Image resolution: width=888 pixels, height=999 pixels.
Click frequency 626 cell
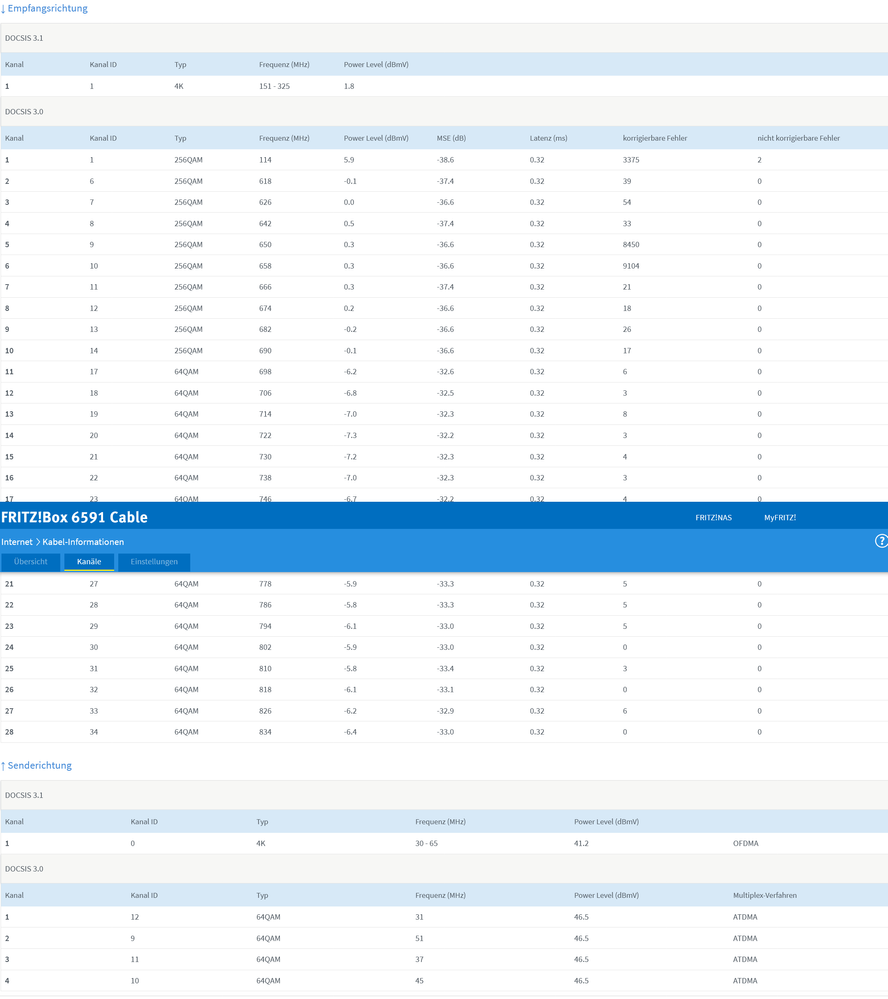[x=265, y=202]
